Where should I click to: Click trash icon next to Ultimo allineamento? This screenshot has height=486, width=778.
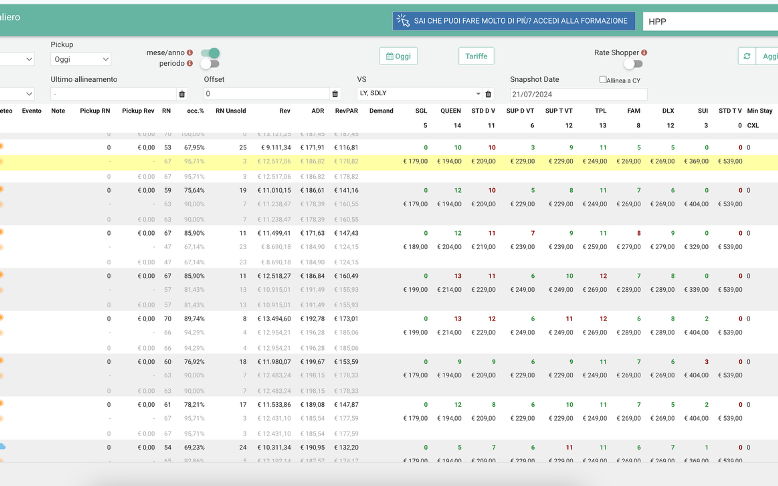click(x=182, y=94)
